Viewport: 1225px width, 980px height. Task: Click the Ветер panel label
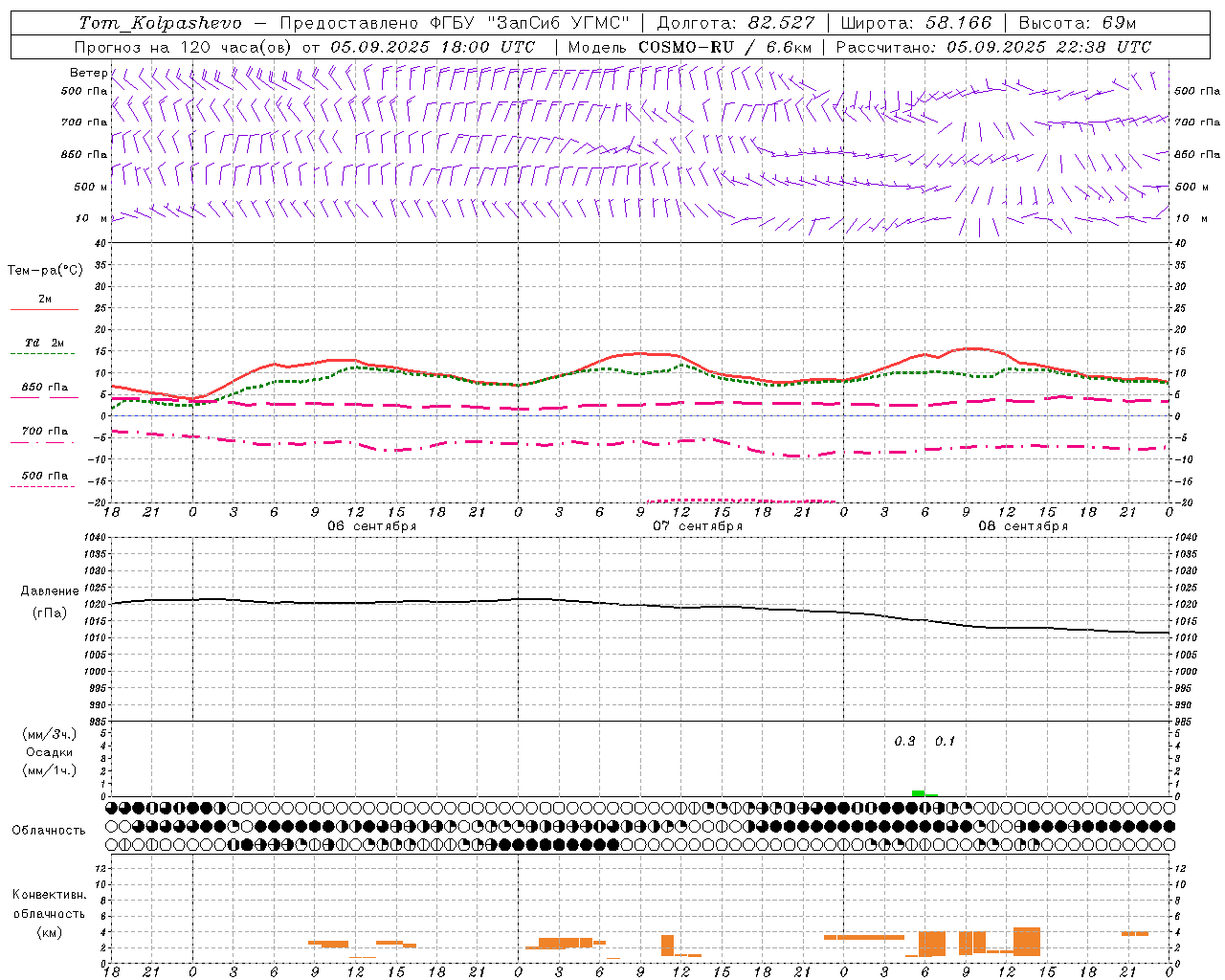[88, 73]
